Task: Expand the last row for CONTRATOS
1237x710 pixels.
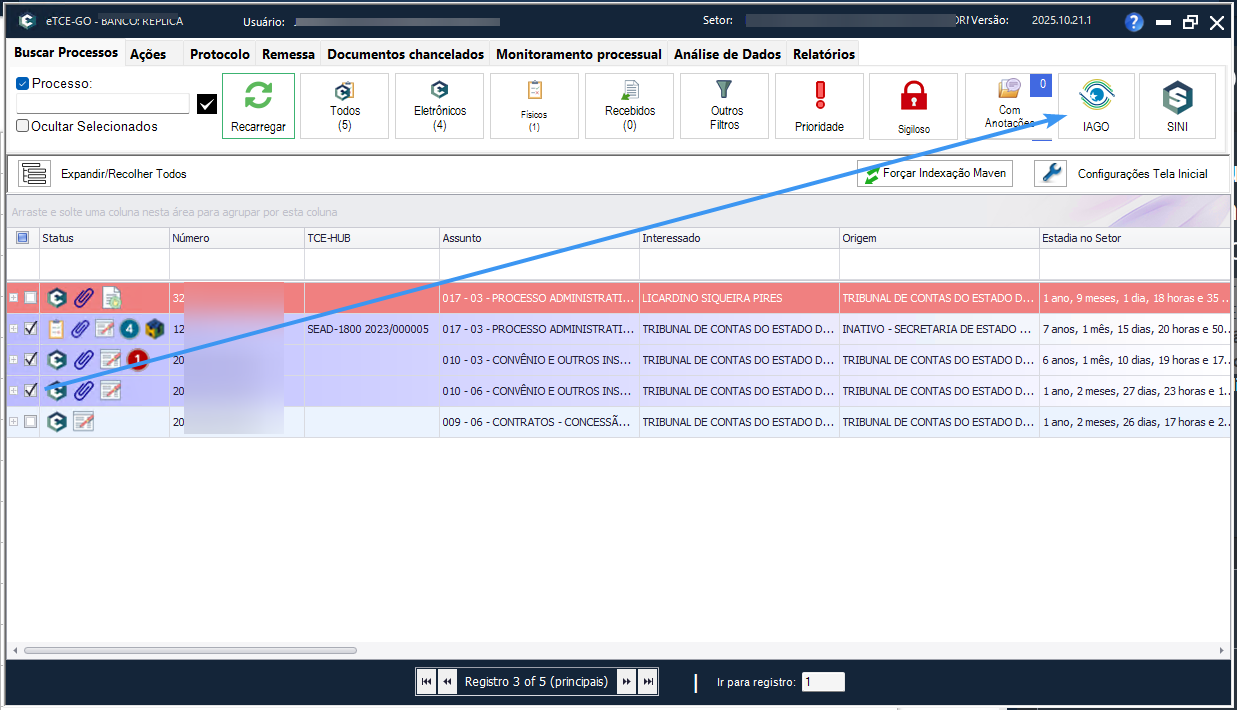Action: point(14,422)
